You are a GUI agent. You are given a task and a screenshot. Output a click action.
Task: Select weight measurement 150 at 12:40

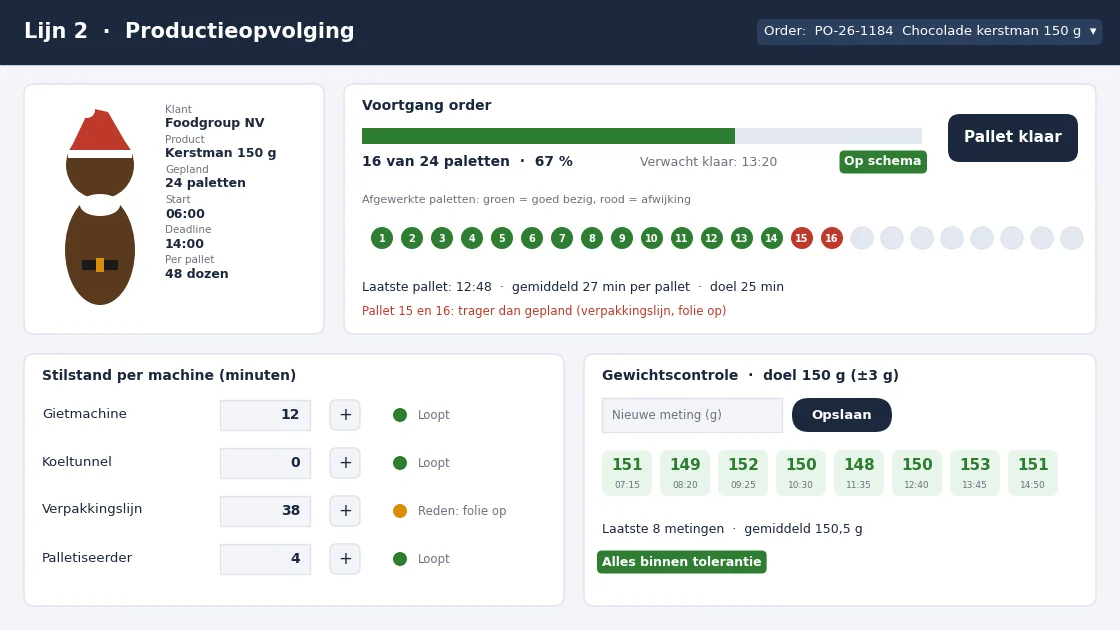917,473
